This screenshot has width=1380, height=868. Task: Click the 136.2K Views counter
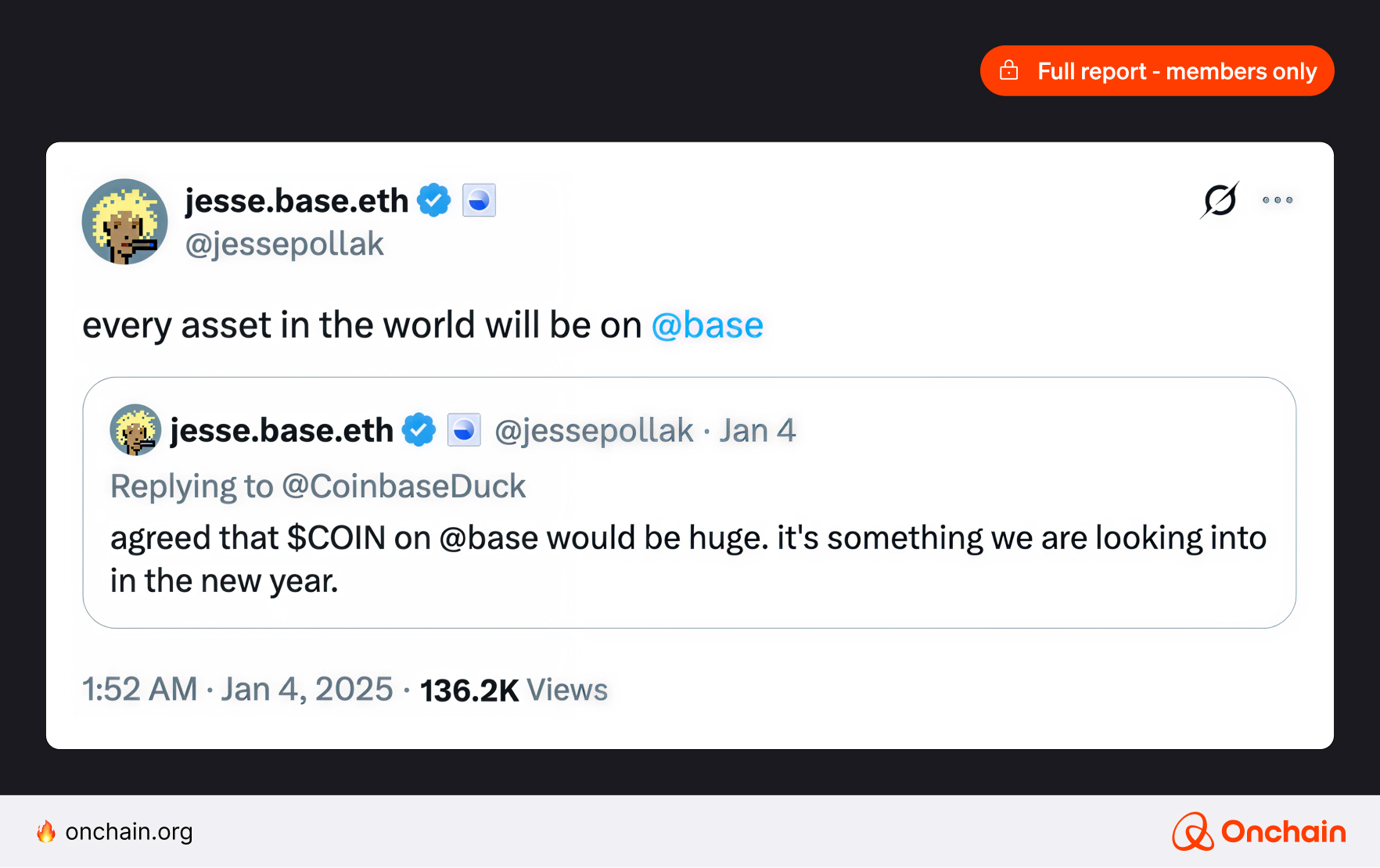[513, 690]
